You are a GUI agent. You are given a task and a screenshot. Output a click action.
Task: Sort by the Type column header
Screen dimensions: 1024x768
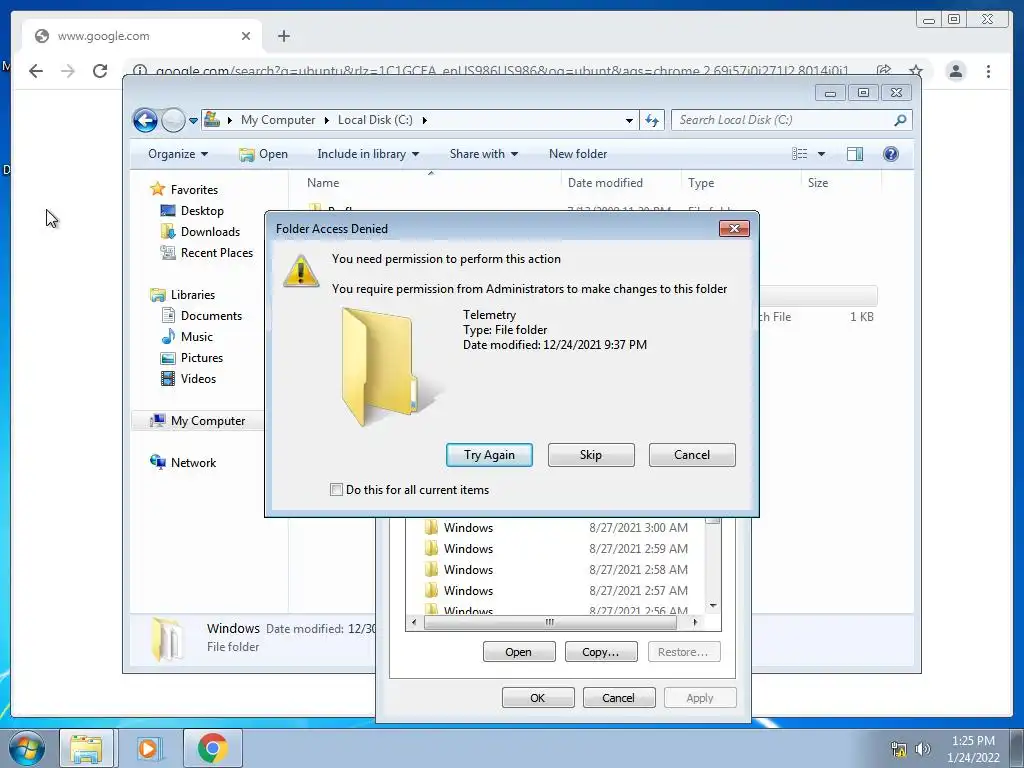click(x=741, y=183)
